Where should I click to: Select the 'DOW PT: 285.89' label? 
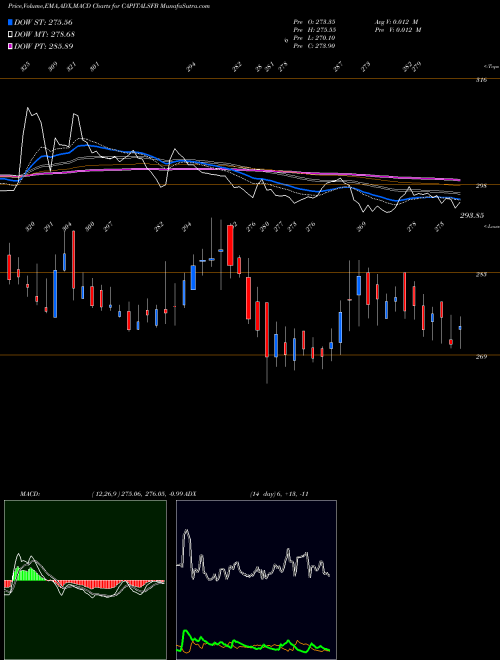[x=44, y=46]
